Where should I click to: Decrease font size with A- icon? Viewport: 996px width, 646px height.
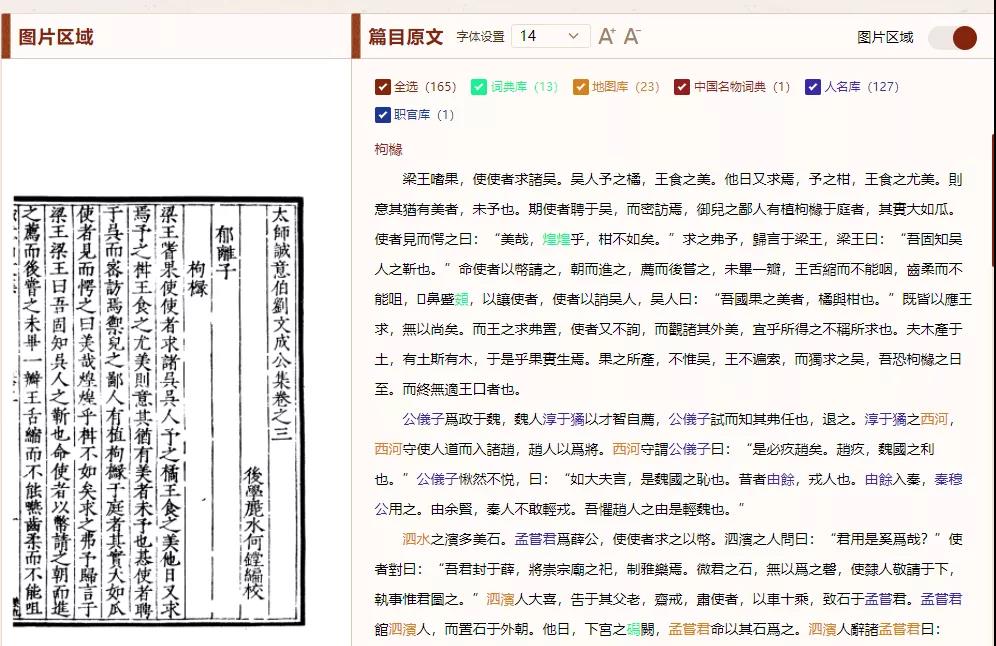[x=632, y=36]
